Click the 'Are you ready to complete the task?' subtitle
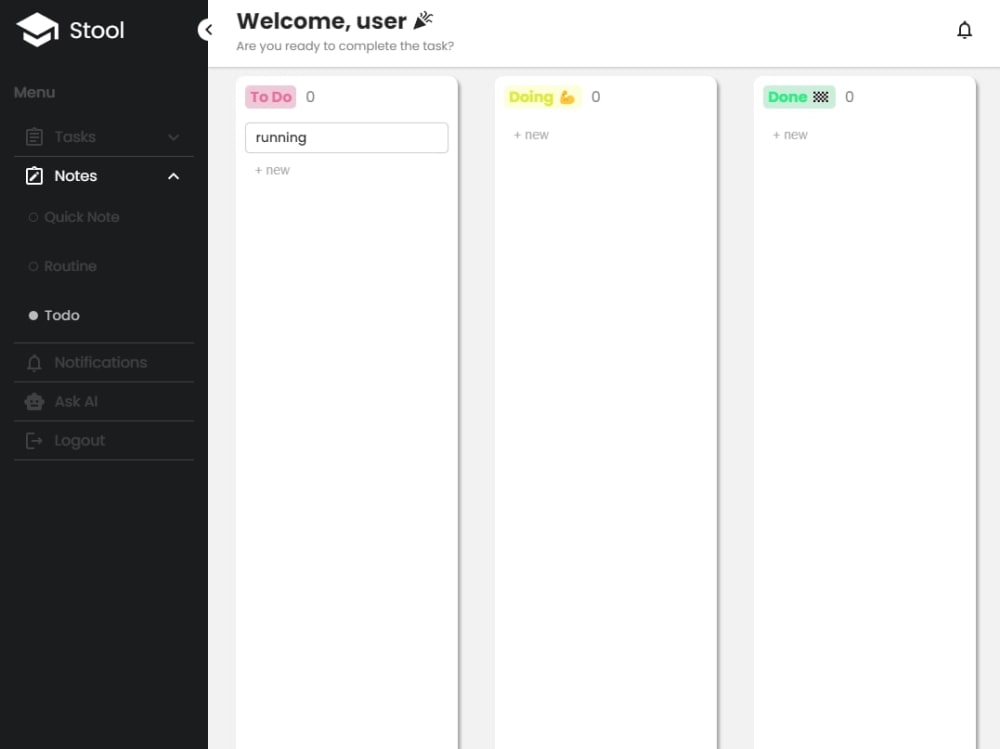Image resolution: width=1000 pixels, height=749 pixels. coord(345,46)
